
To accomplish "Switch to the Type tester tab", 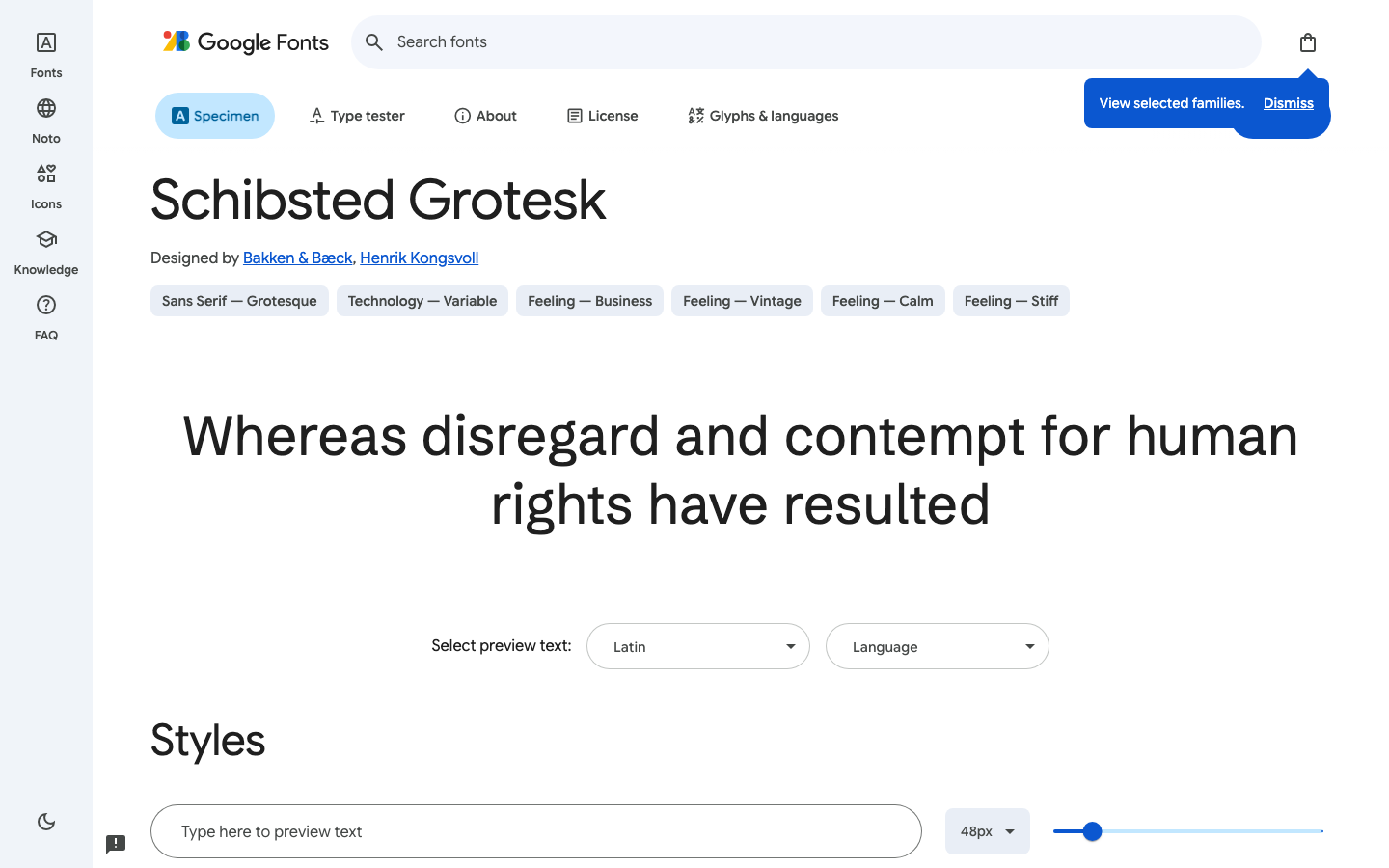I will tap(356, 115).
